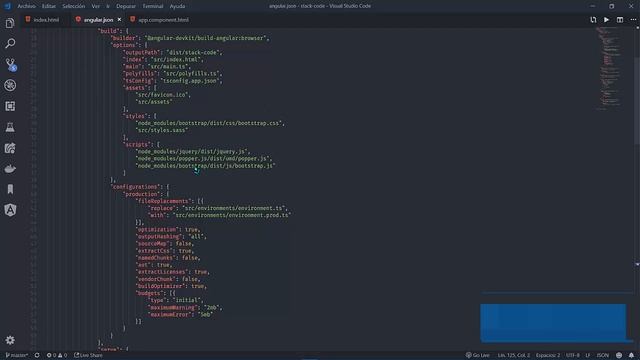Close the angular.json tab

119,20
